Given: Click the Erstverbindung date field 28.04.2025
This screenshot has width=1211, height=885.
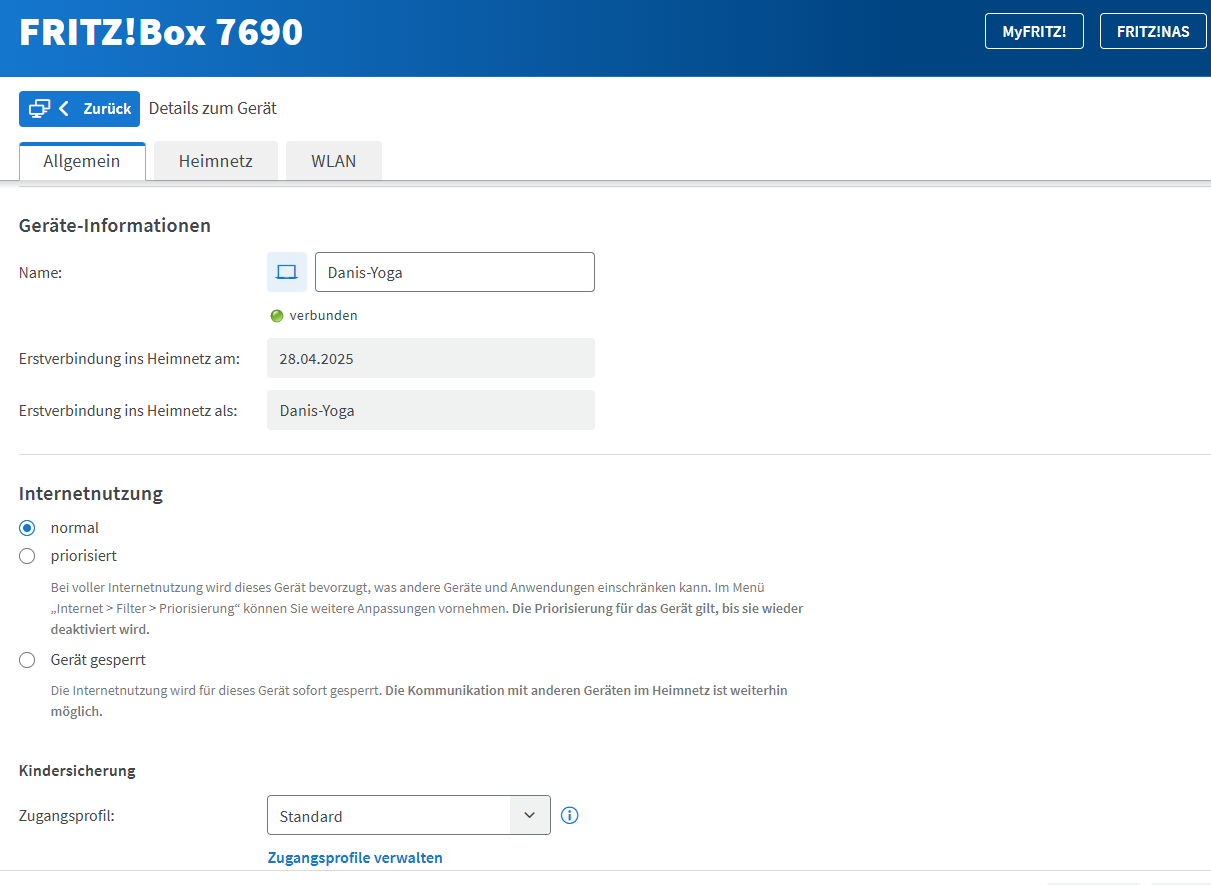Looking at the screenshot, I should pos(431,358).
